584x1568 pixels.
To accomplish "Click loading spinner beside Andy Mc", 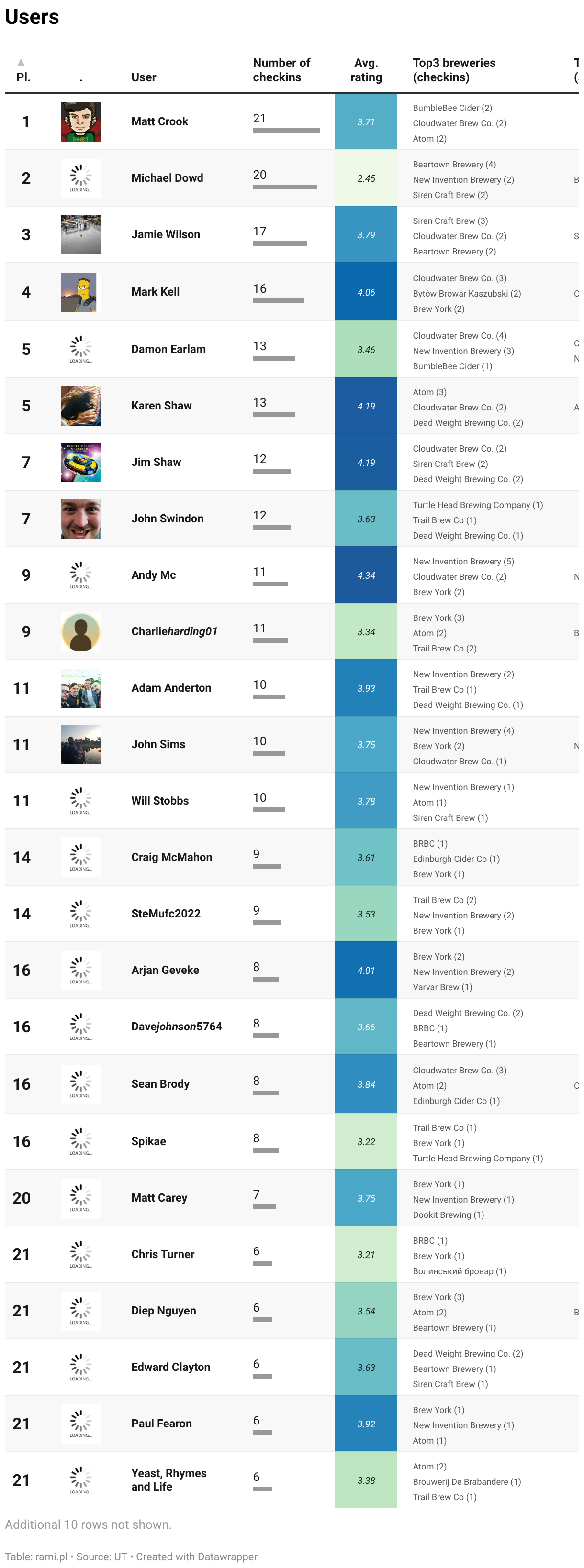I will 80,575.
